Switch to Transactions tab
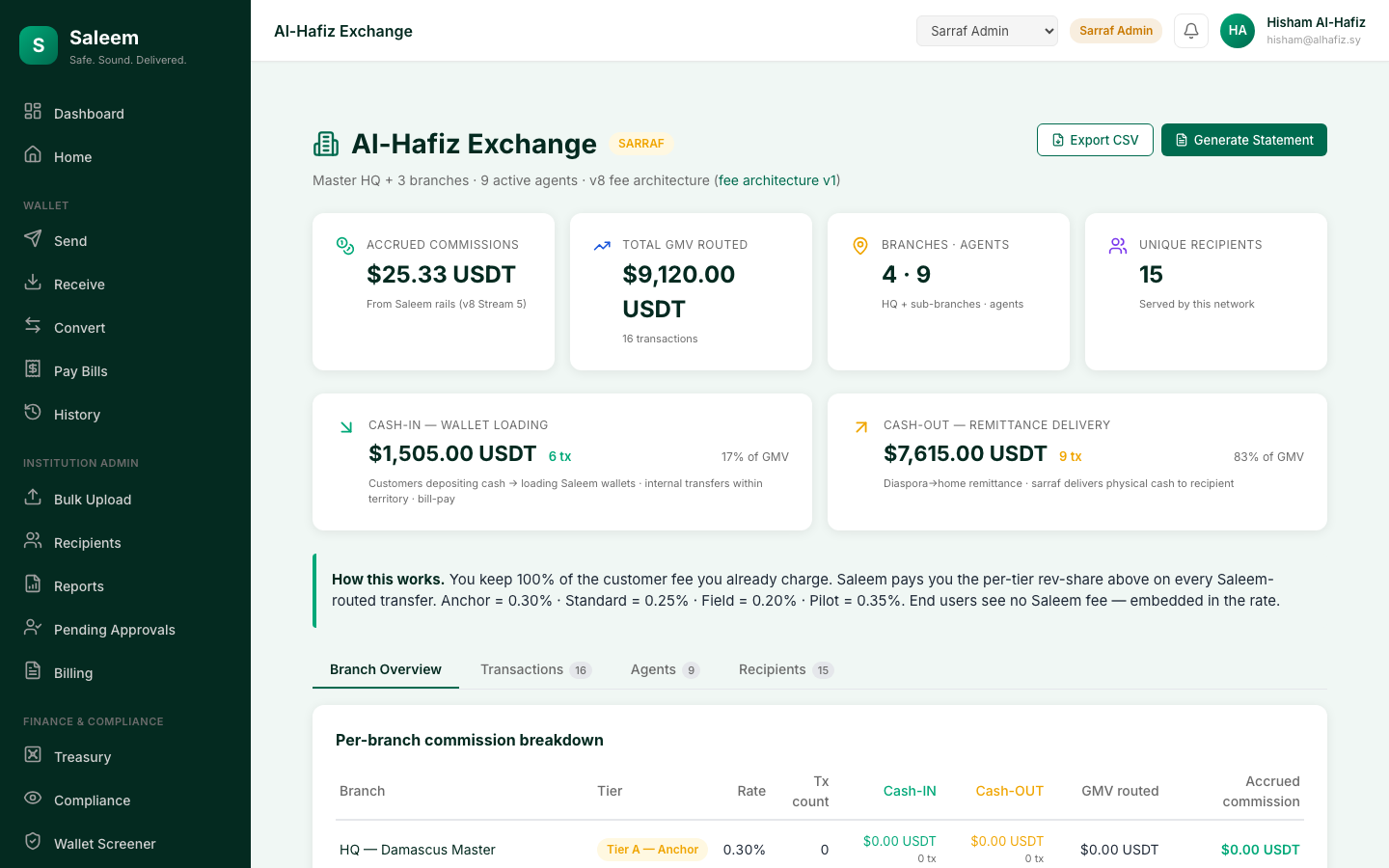The width and height of the screenshot is (1389, 868). tap(536, 669)
